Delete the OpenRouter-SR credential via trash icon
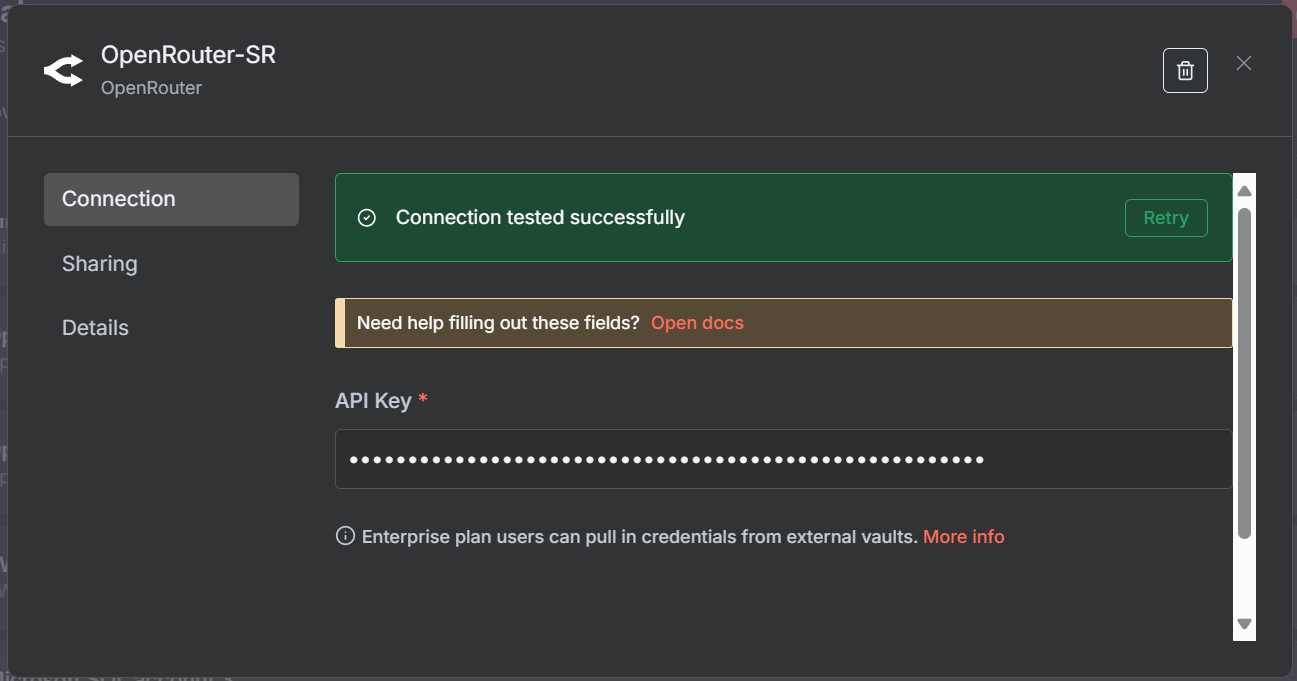The image size is (1297, 681). pos(1185,70)
